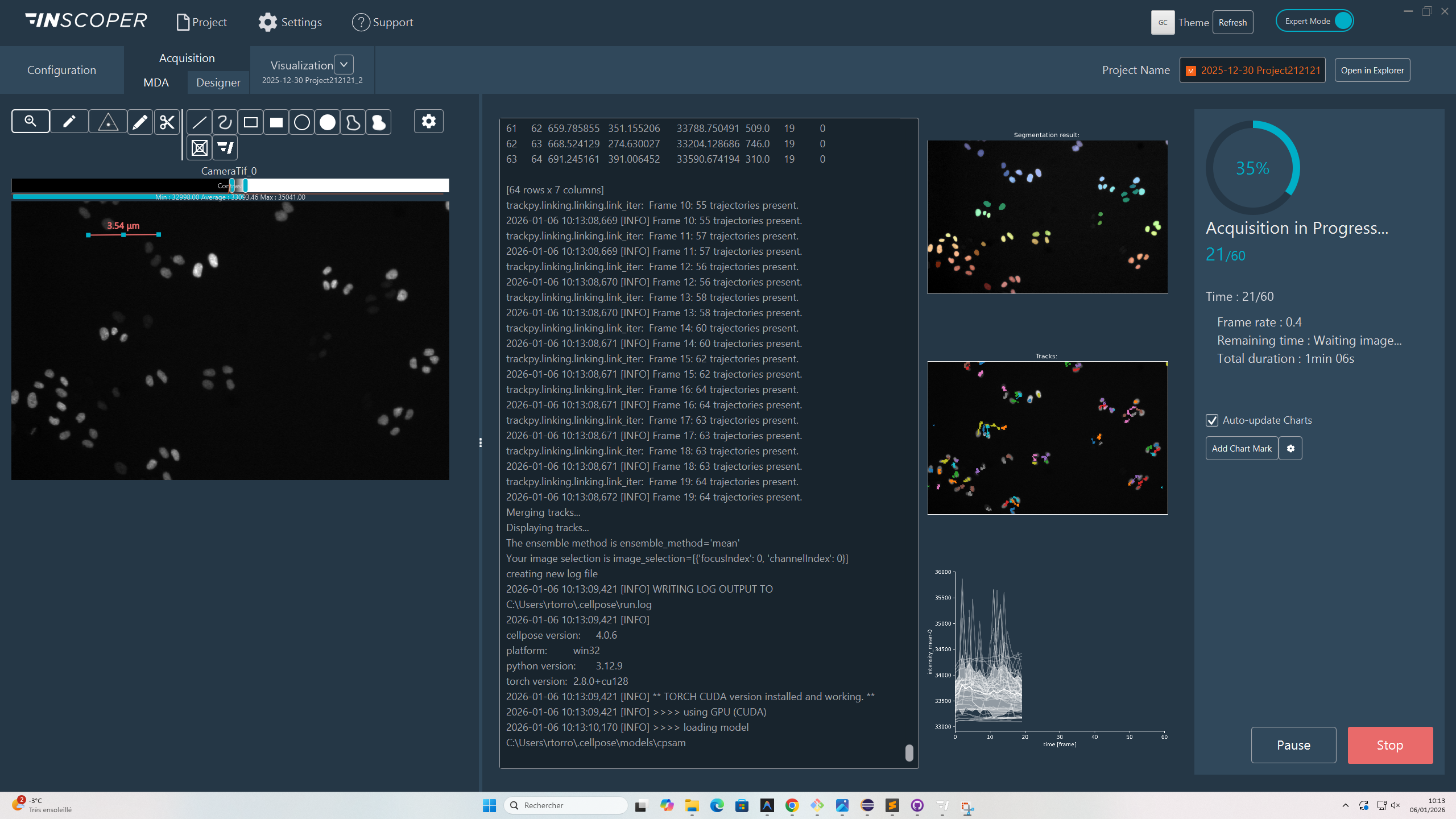Select the scissors cut tool
The width and height of the screenshot is (1456, 819).
167,122
